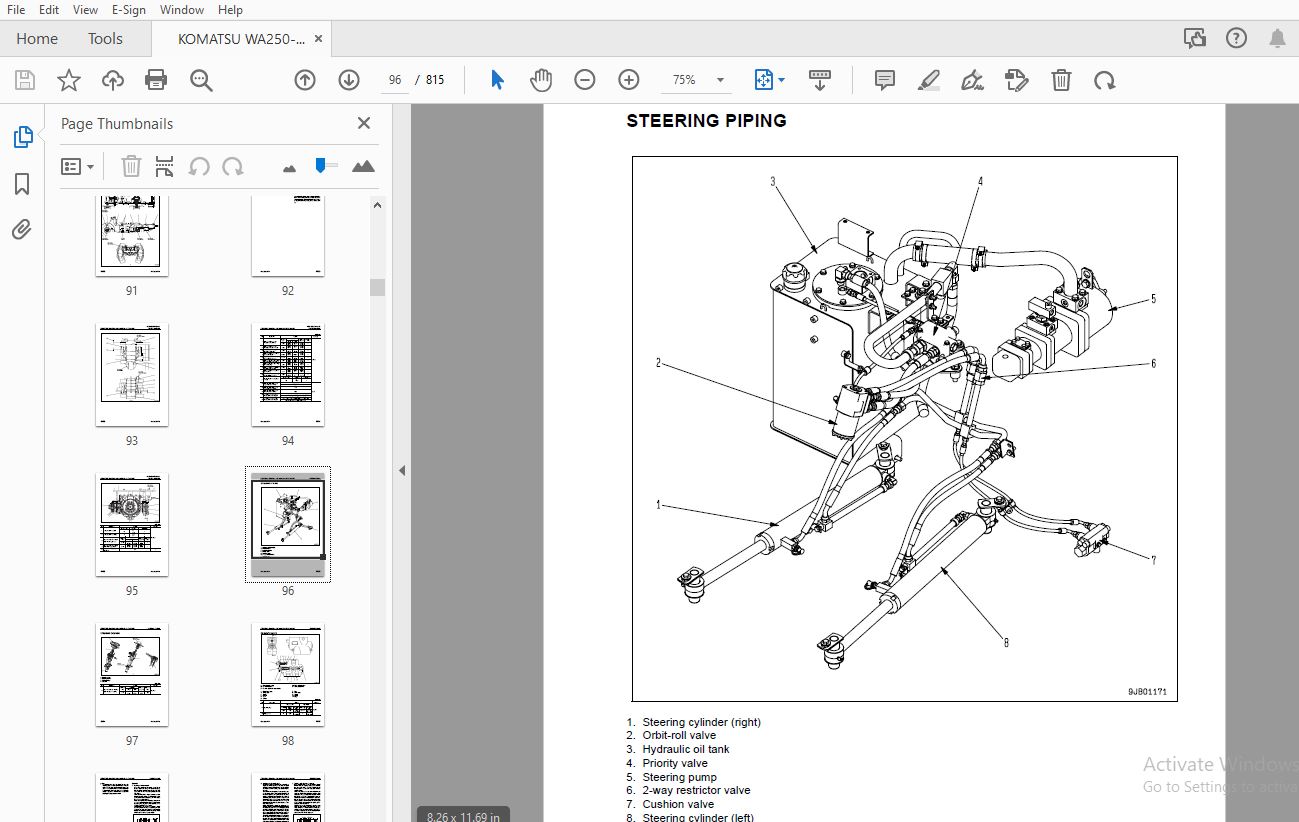1299x822 pixels.
Task: Bookmark this file with the star icon
Action: pos(69,80)
